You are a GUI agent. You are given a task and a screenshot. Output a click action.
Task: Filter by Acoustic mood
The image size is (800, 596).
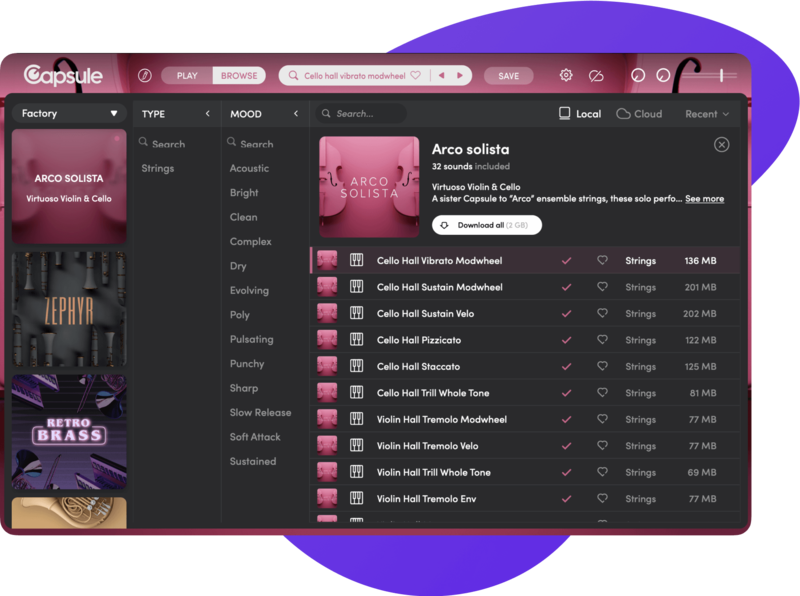point(249,168)
